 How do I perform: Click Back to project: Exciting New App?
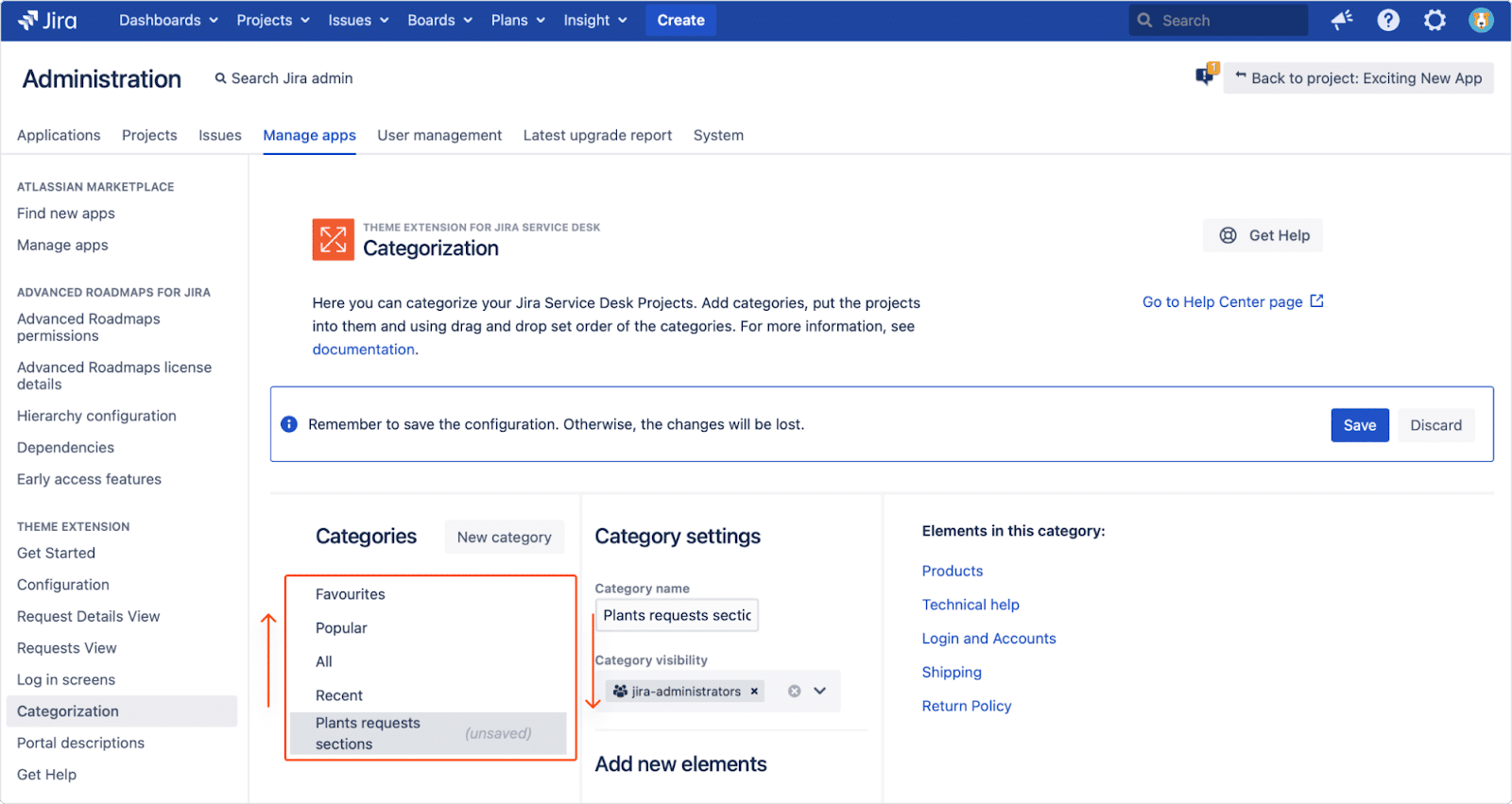[x=1358, y=78]
